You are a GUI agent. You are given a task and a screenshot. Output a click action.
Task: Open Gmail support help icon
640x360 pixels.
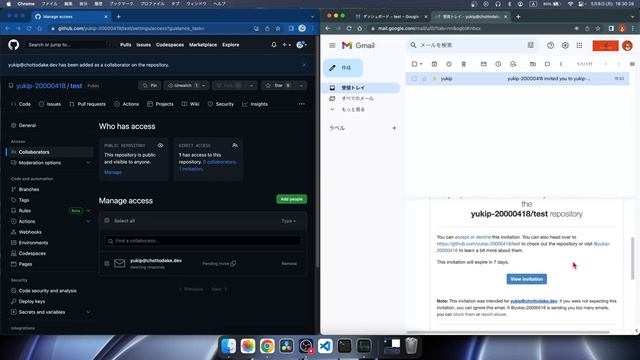[x=550, y=45]
